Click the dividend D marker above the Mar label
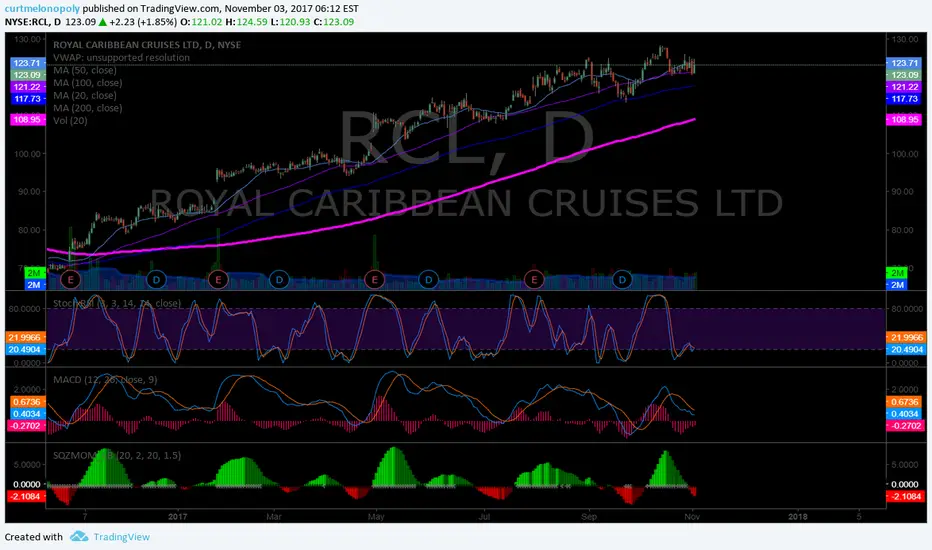The image size is (932, 550). click(279, 279)
